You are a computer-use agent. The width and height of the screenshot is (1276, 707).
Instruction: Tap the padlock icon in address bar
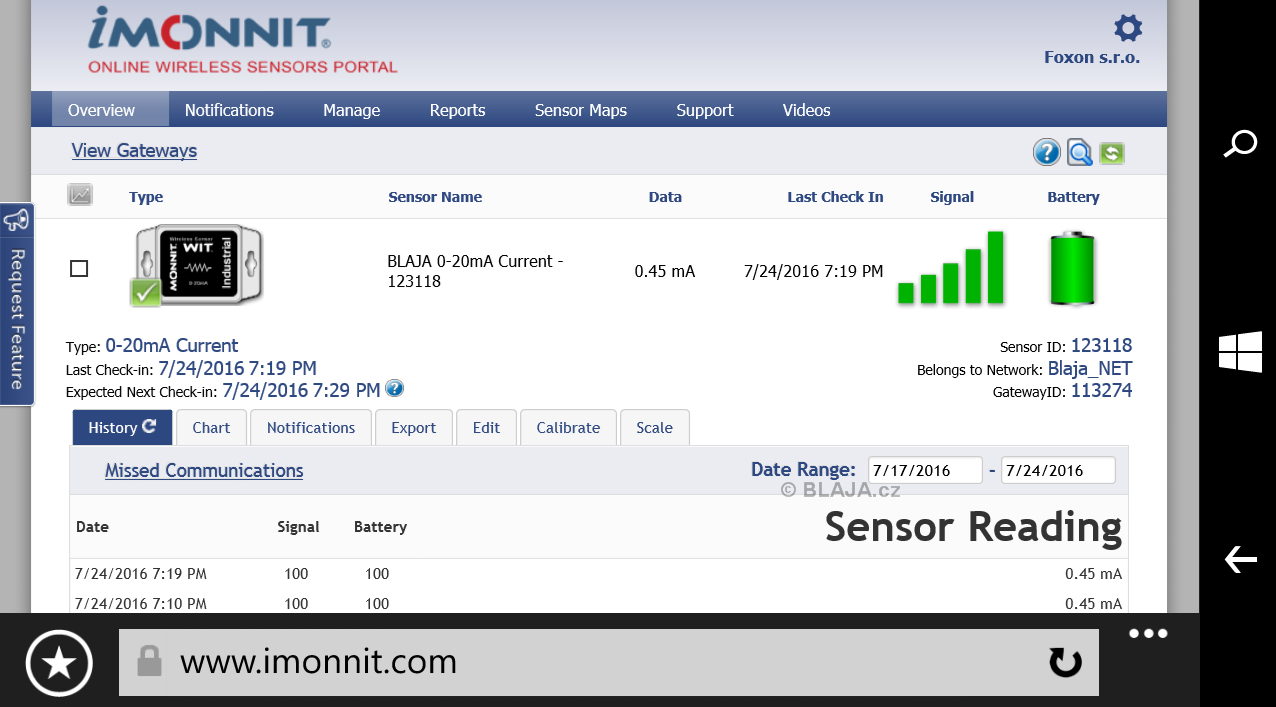(150, 661)
